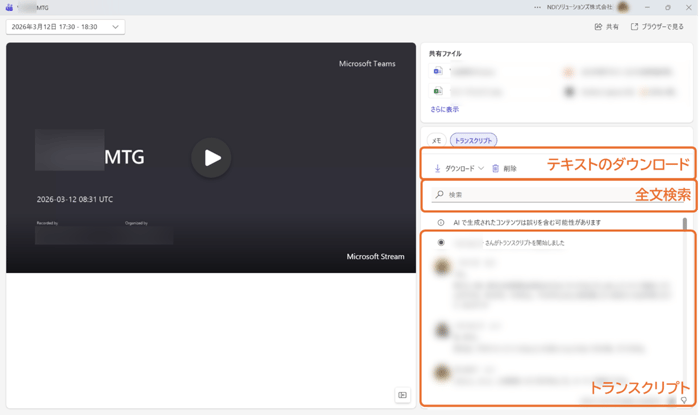Click the download arrow icon
700x415 pixels.
(x=438, y=168)
